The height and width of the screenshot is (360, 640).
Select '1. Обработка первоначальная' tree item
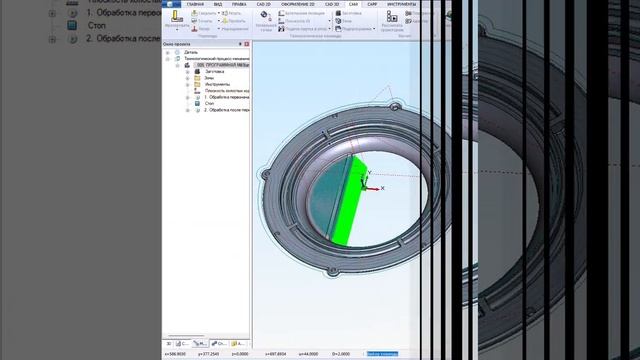tap(227, 98)
